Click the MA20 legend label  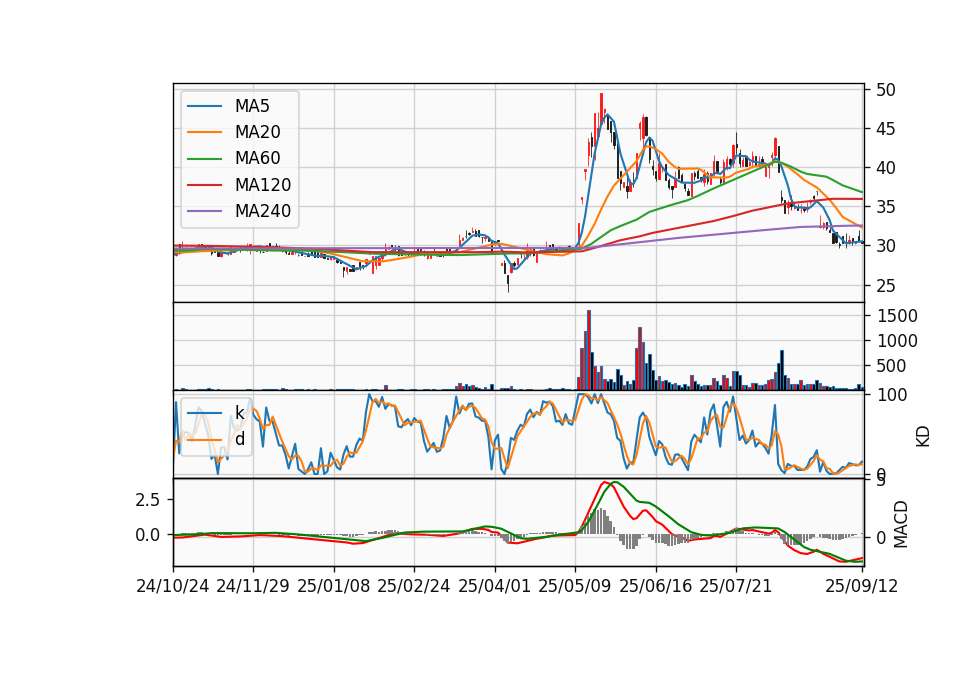(257, 132)
